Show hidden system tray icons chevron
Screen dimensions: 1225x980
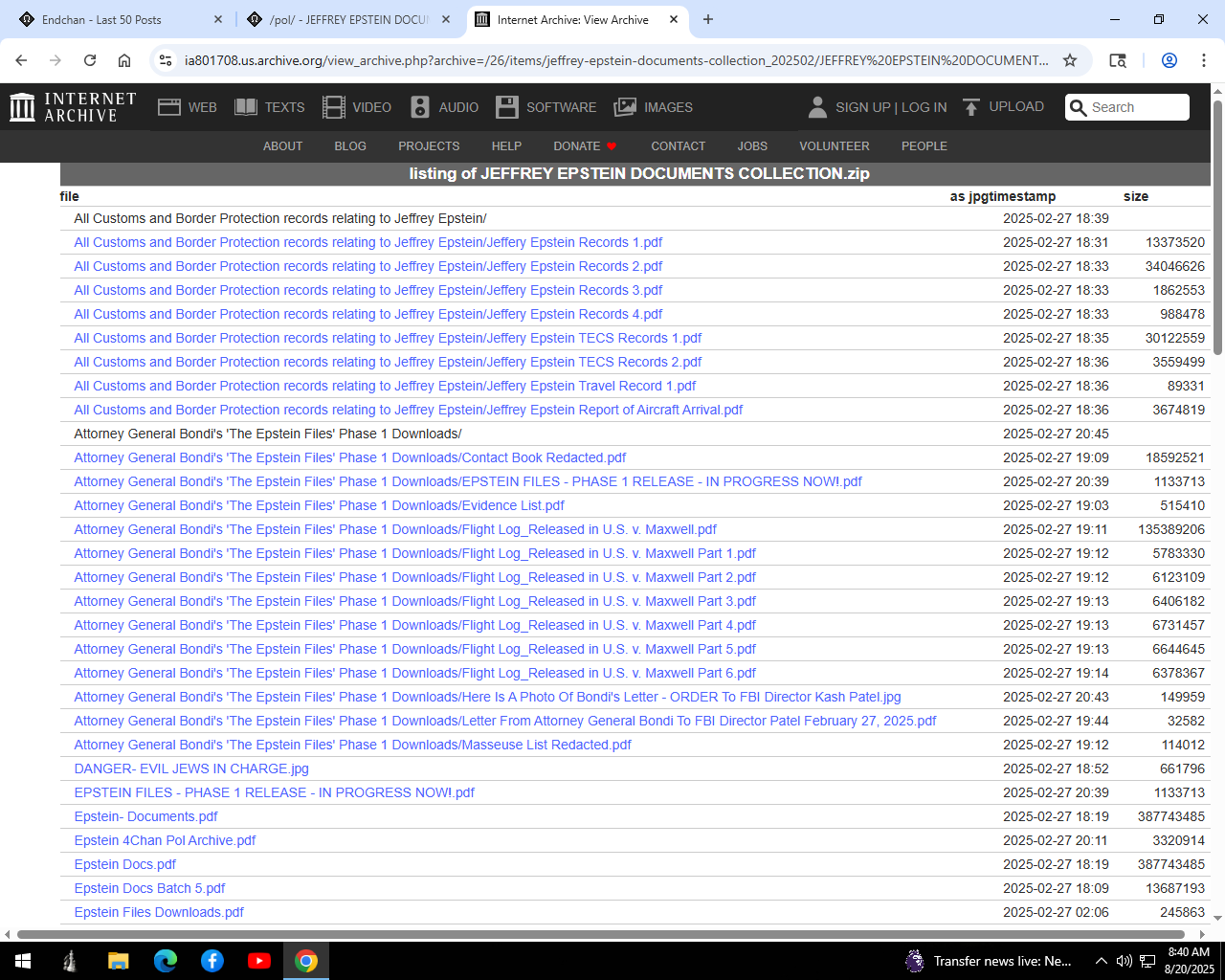pyautogui.click(x=1102, y=961)
